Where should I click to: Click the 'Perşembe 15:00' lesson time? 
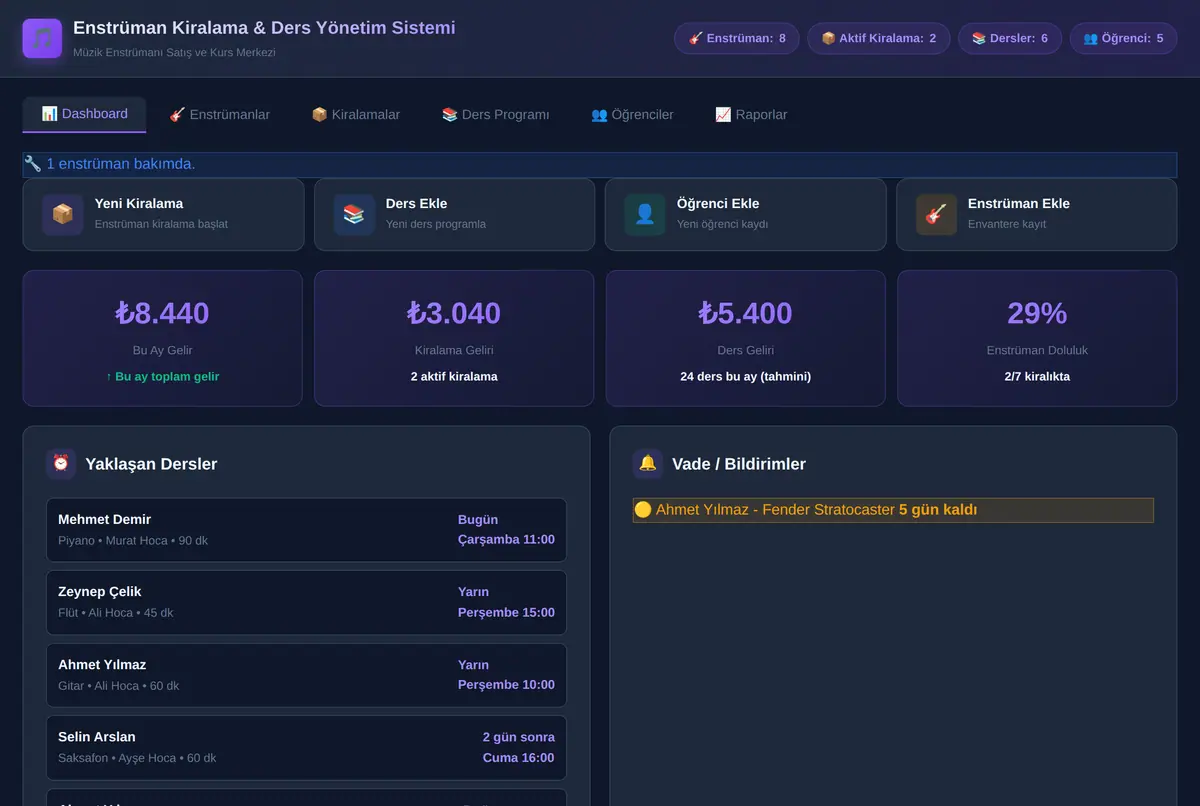tap(506, 612)
